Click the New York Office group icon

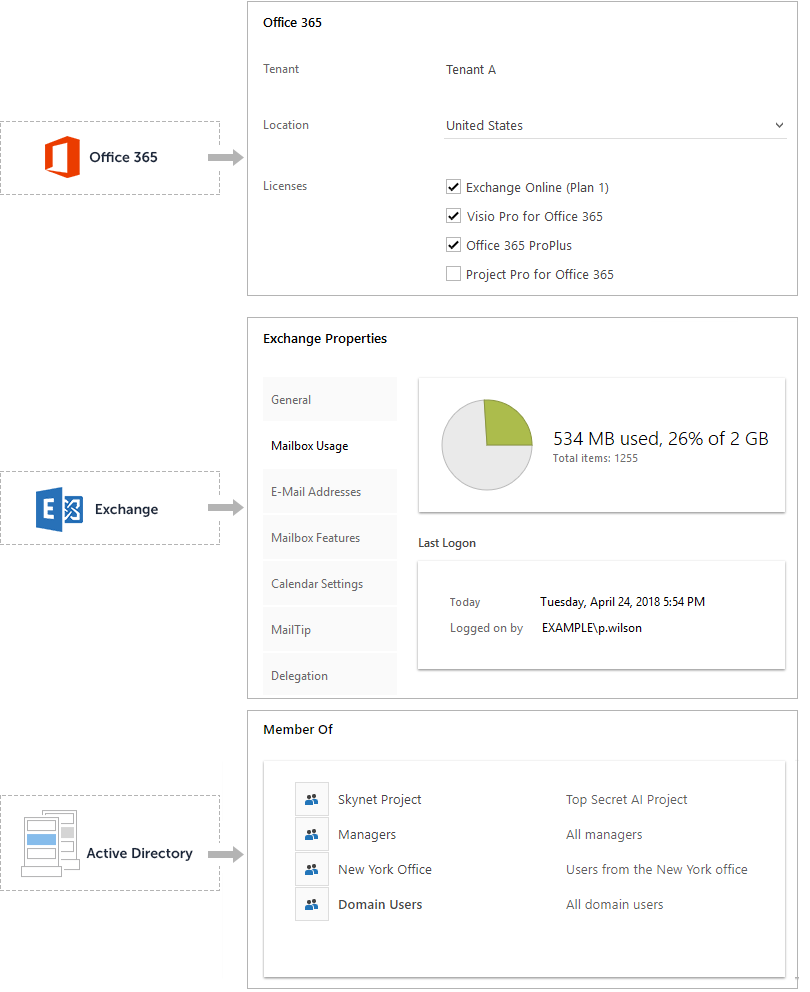[x=311, y=869]
